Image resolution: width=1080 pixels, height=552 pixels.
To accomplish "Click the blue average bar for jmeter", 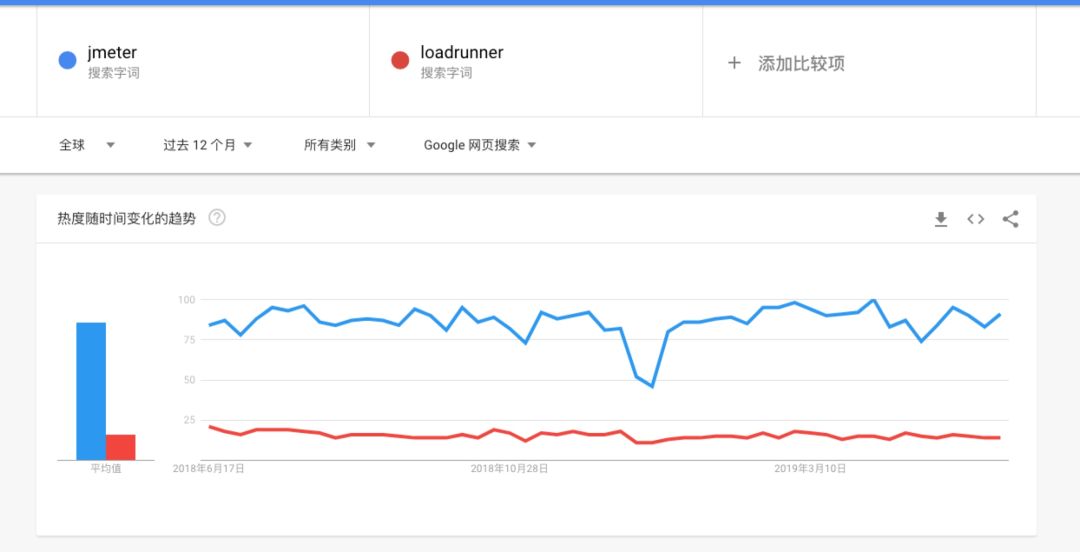I will [x=91, y=390].
